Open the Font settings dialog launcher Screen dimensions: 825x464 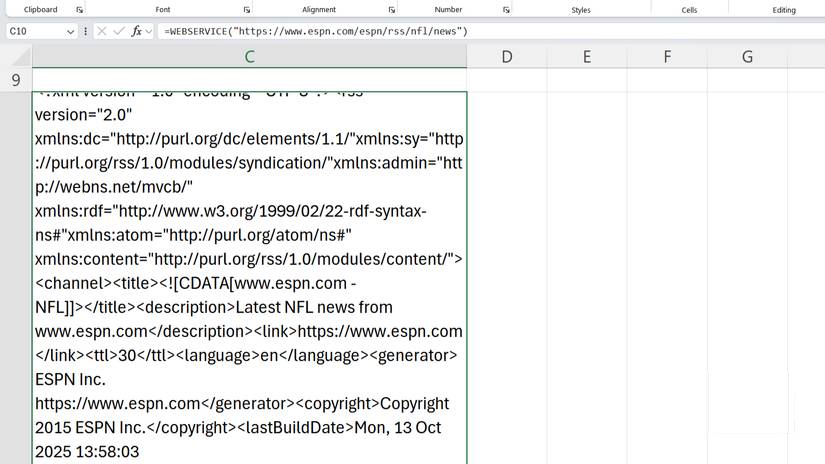click(x=247, y=10)
